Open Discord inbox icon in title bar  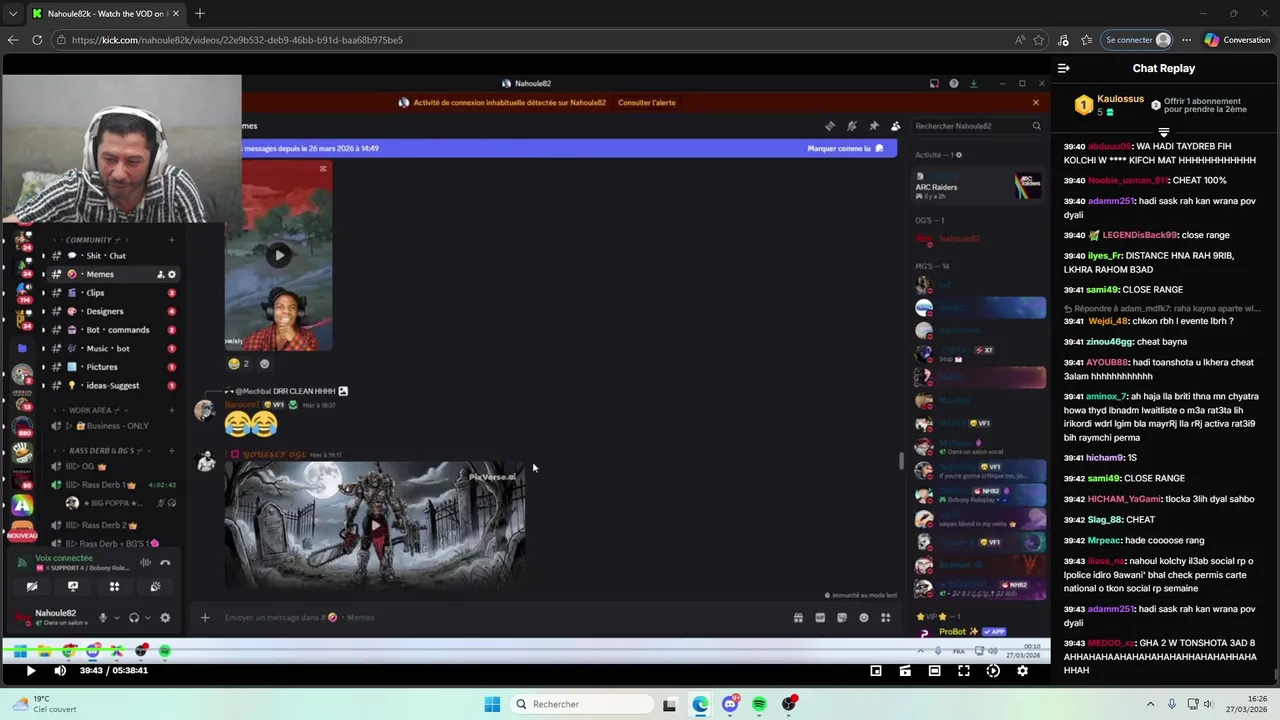tap(934, 84)
